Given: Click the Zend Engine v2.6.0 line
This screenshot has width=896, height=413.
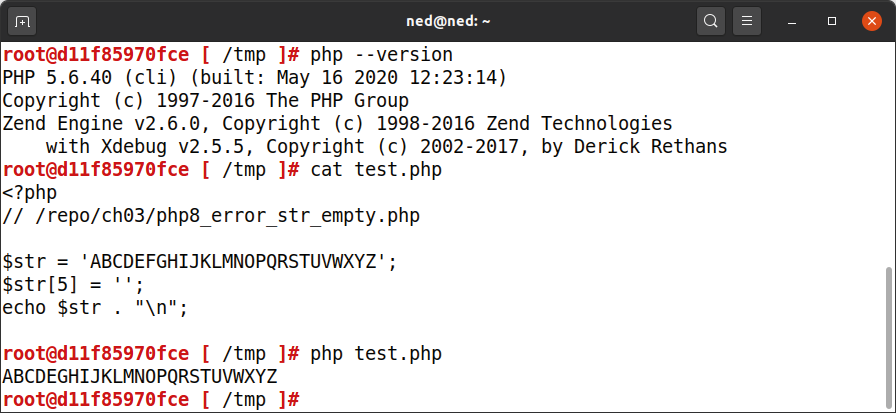Looking at the screenshot, I should [x=337, y=123].
